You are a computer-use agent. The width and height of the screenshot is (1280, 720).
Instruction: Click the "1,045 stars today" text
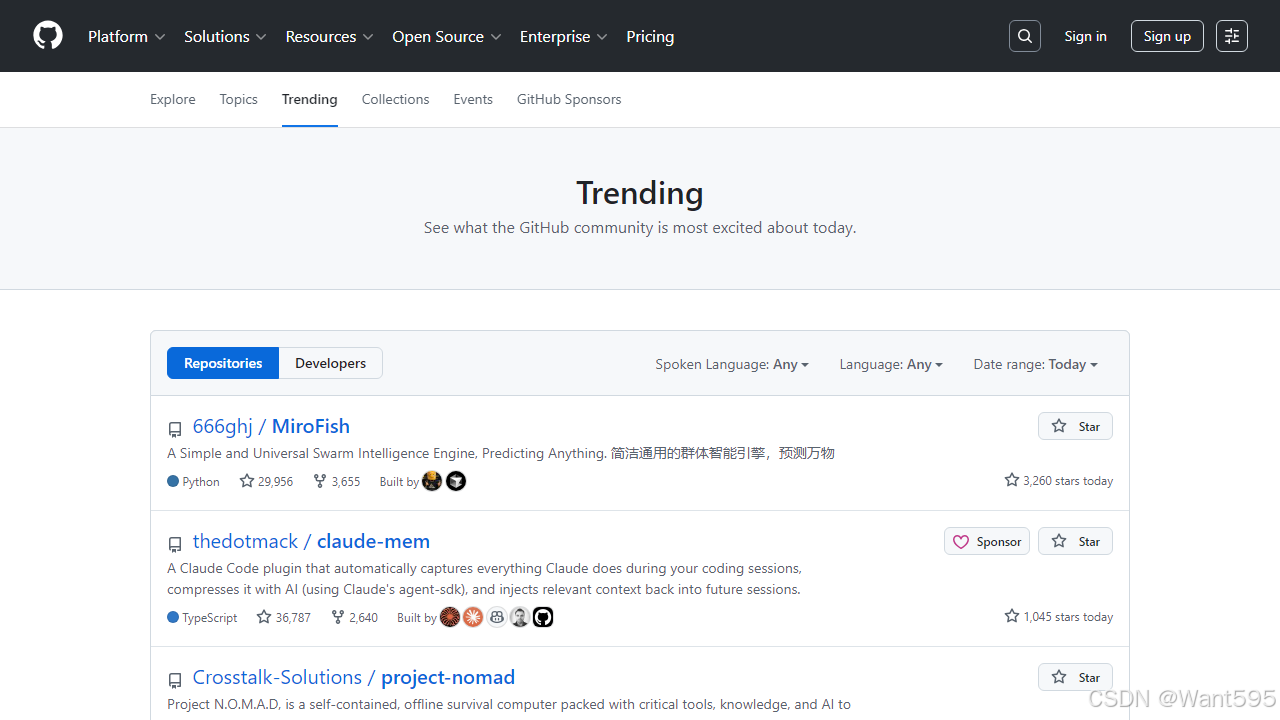(1059, 617)
